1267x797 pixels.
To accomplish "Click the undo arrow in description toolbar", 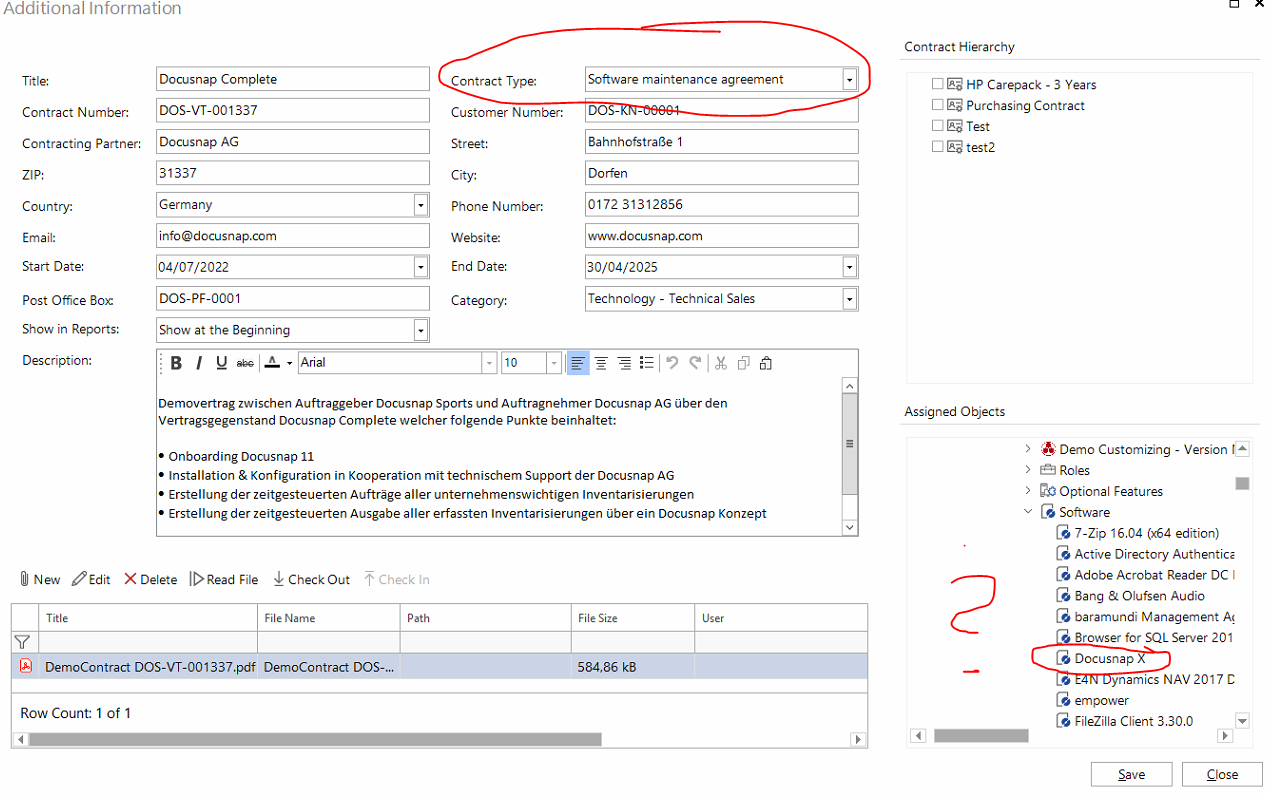I will point(672,363).
